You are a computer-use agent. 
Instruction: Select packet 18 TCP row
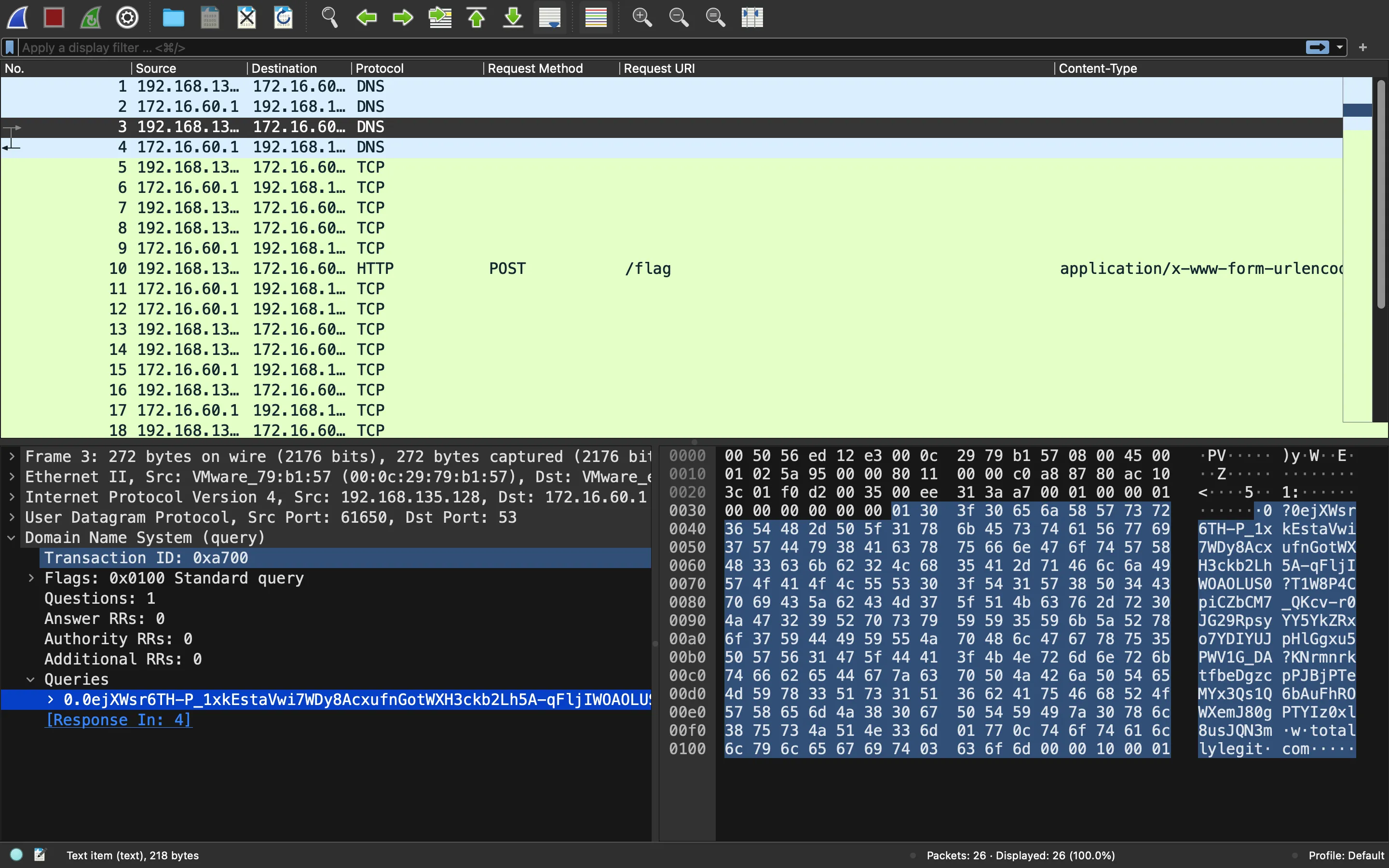click(671, 431)
